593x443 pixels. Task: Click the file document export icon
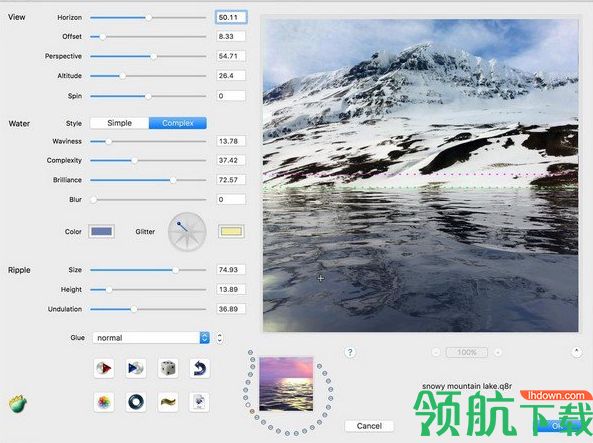[x=199, y=402]
